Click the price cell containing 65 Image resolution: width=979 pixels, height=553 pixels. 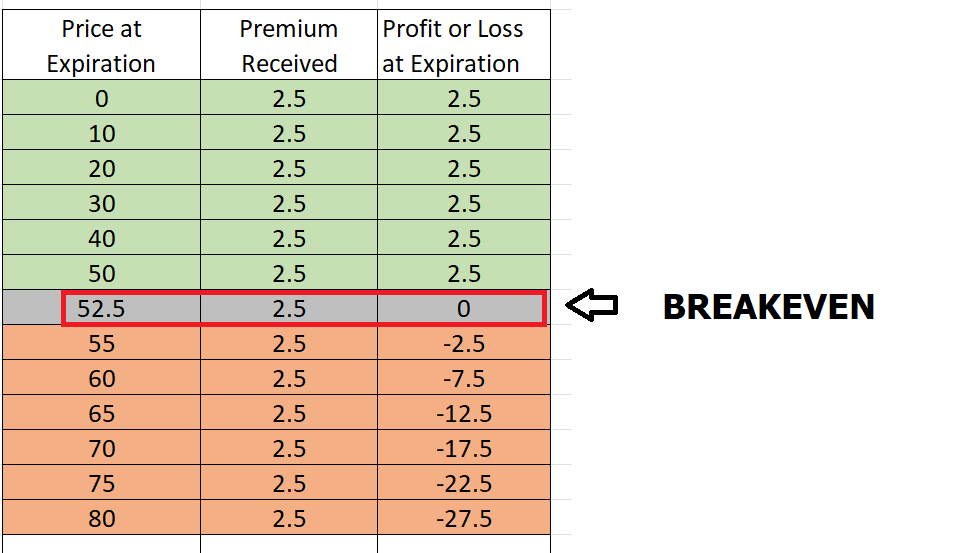pyautogui.click(x=101, y=414)
